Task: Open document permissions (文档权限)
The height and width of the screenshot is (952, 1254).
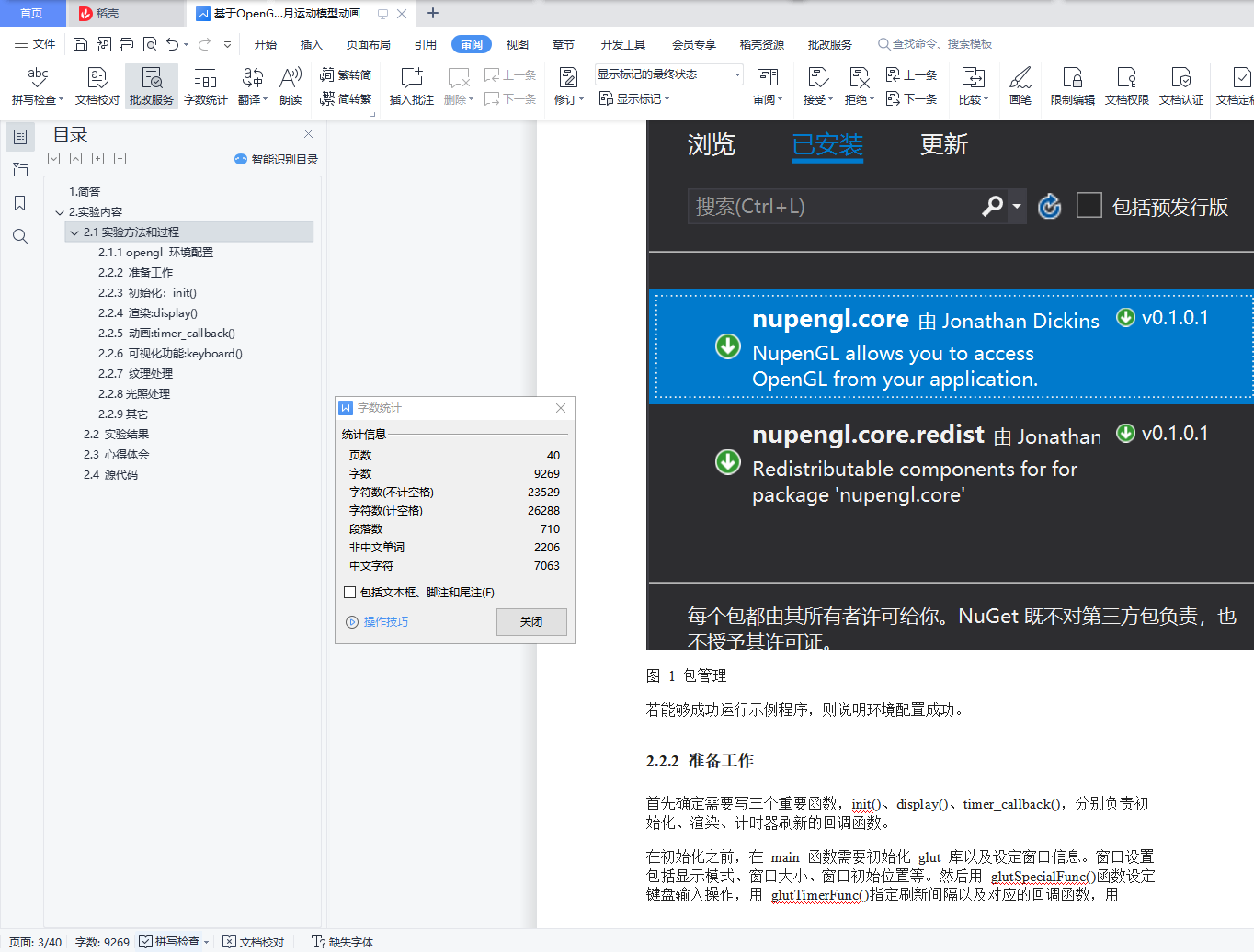Action: click(x=1127, y=86)
